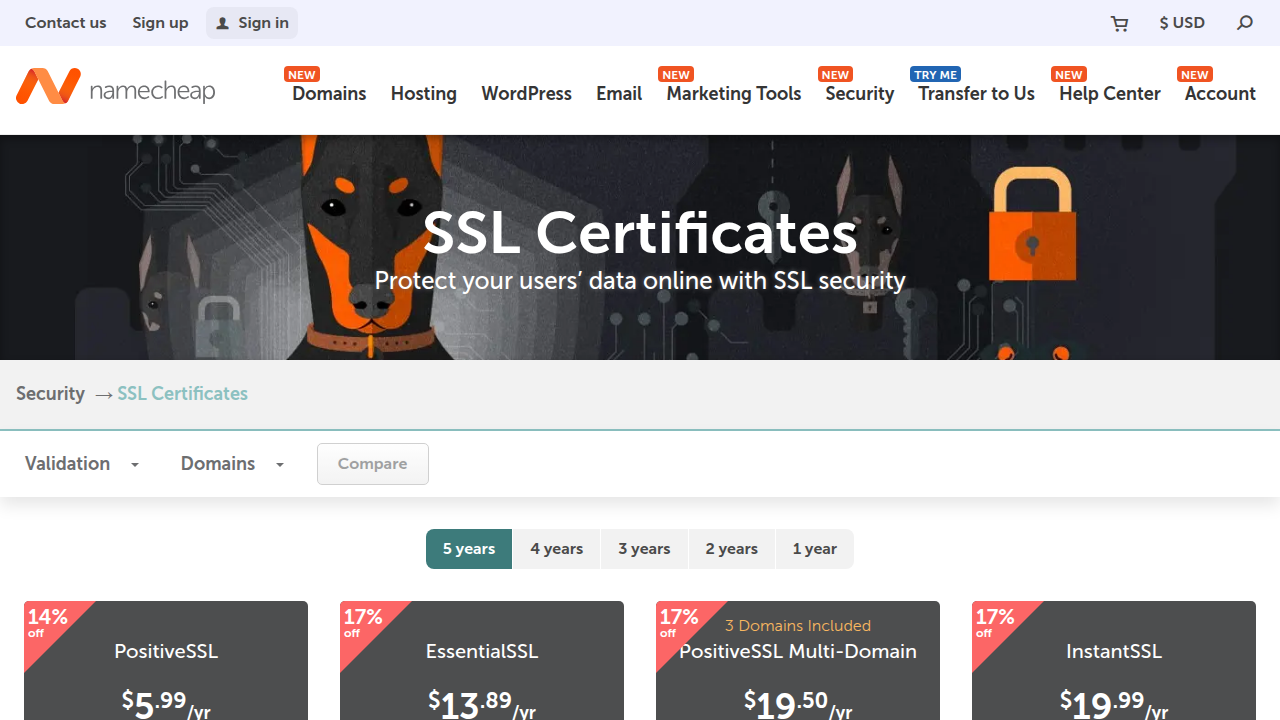Click the $19.50/yr Multi-Domain price
The width and height of the screenshot is (1280, 720).
(x=798, y=704)
